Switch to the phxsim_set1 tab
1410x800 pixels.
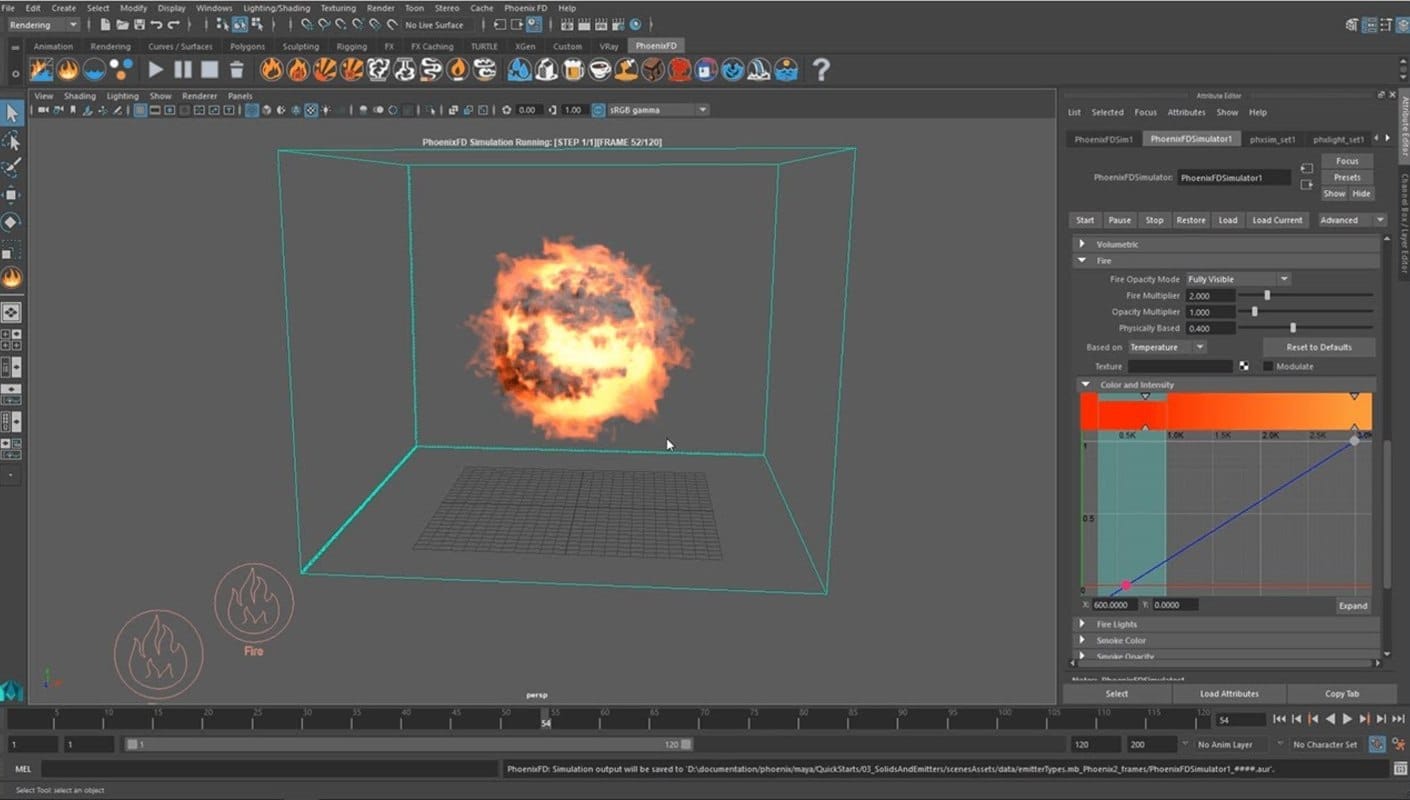[x=1273, y=139]
